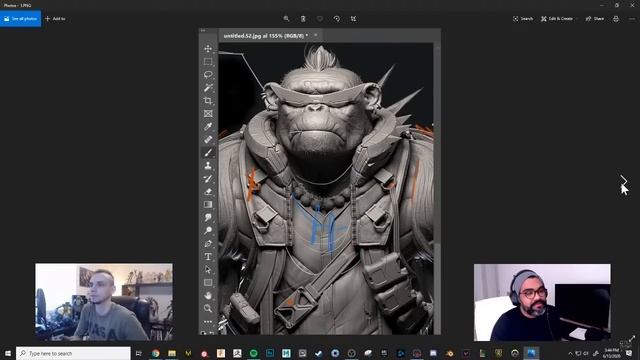640x360 pixels.
Task: Delete the photo with the trash icon
Action: point(303,19)
